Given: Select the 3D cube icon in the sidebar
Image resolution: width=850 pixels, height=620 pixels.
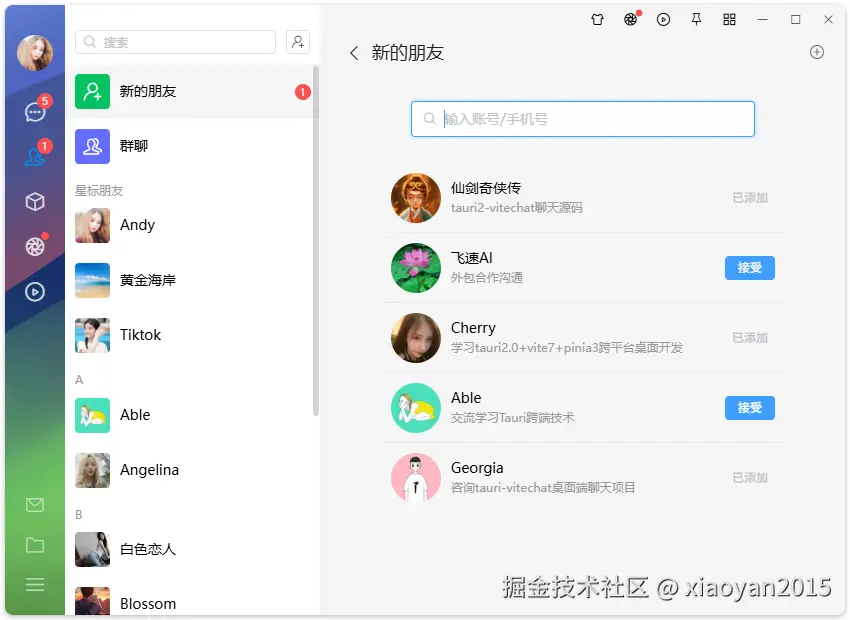Looking at the screenshot, I should coord(35,201).
